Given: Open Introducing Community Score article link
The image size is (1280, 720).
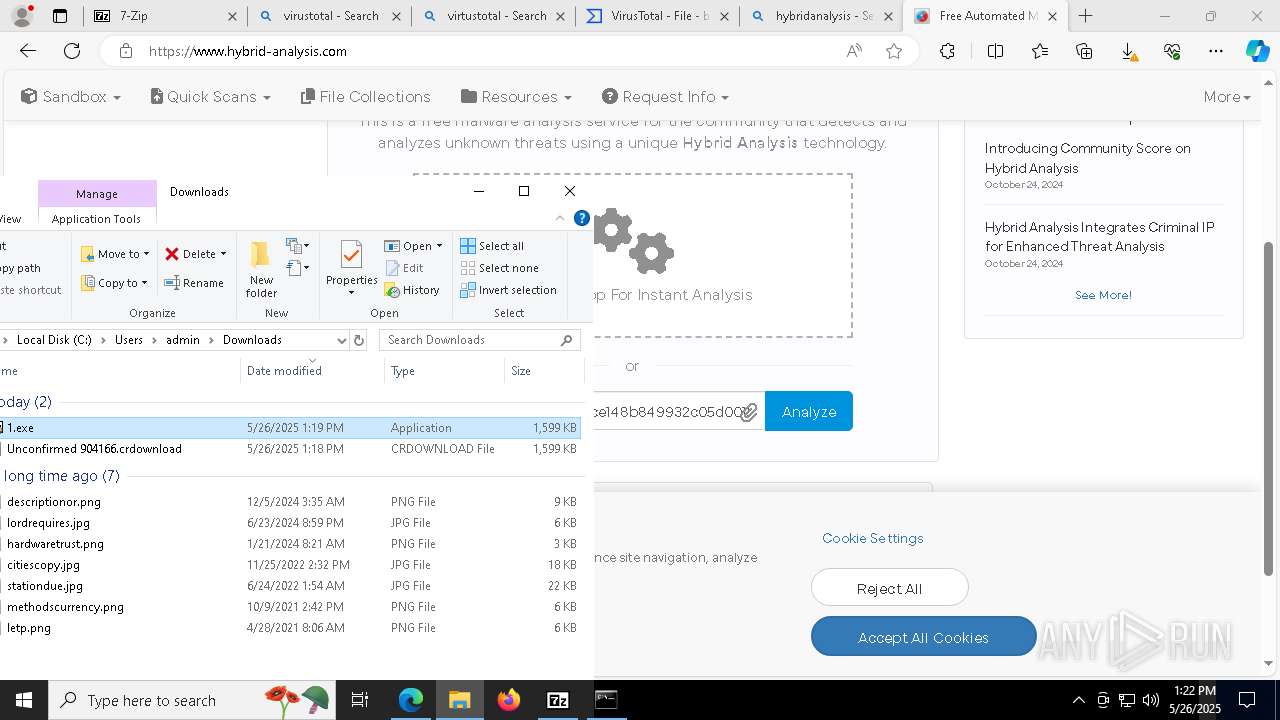Looking at the screenshot, I should point(1087,158).
